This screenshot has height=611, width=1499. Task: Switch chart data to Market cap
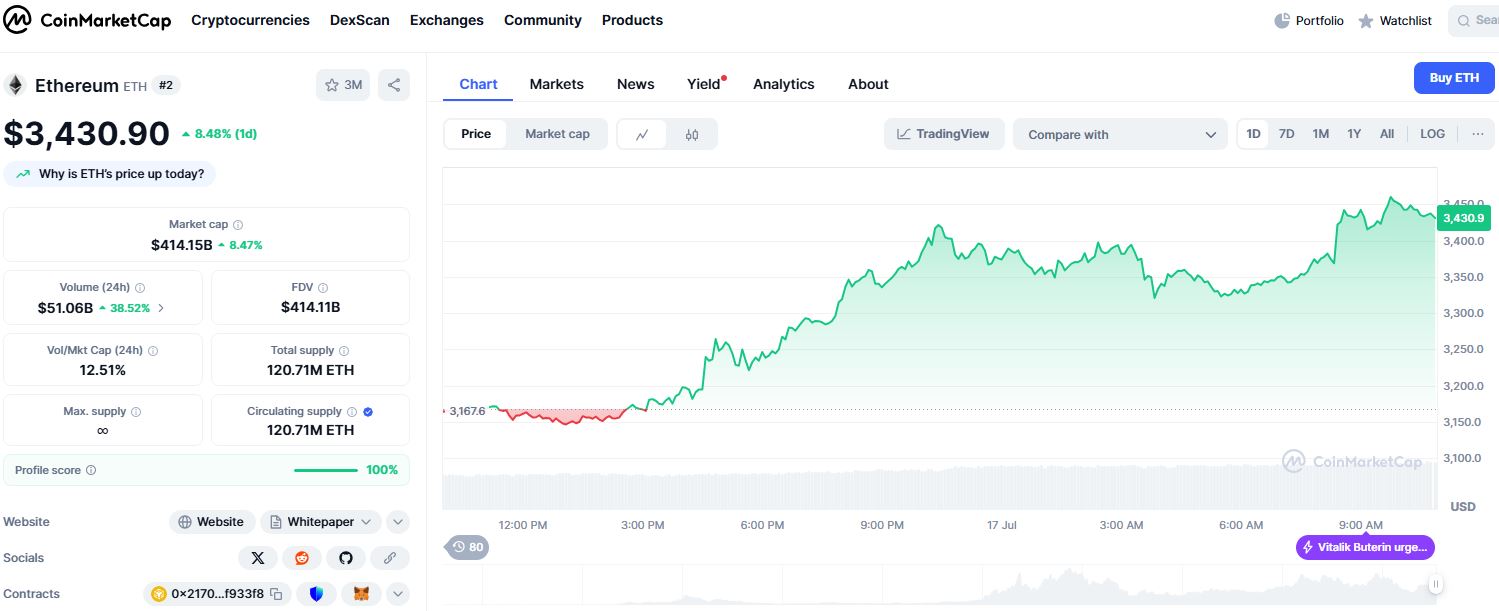coord(557,134)
